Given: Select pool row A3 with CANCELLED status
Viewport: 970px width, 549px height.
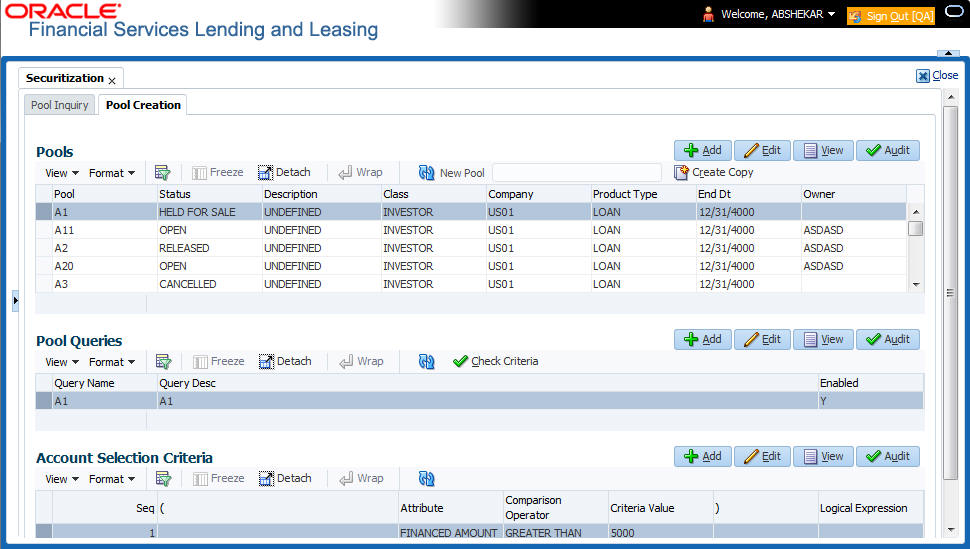Looking at the screenshot, I should [x=471, y=284].
